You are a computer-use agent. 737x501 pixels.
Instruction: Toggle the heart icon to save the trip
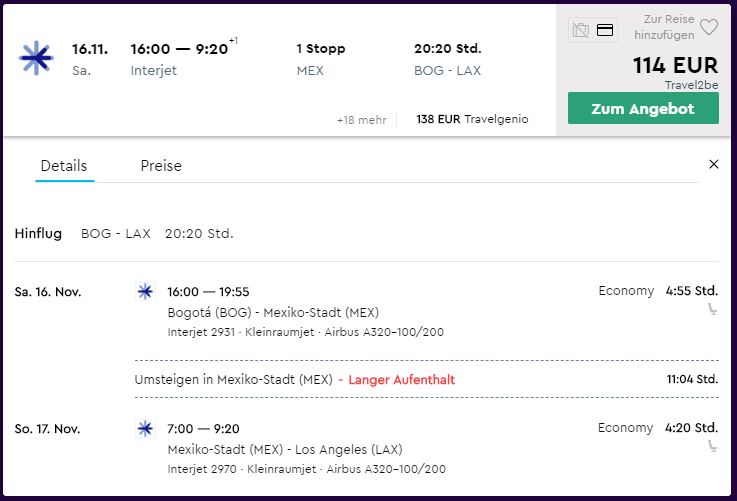(708, 27)
